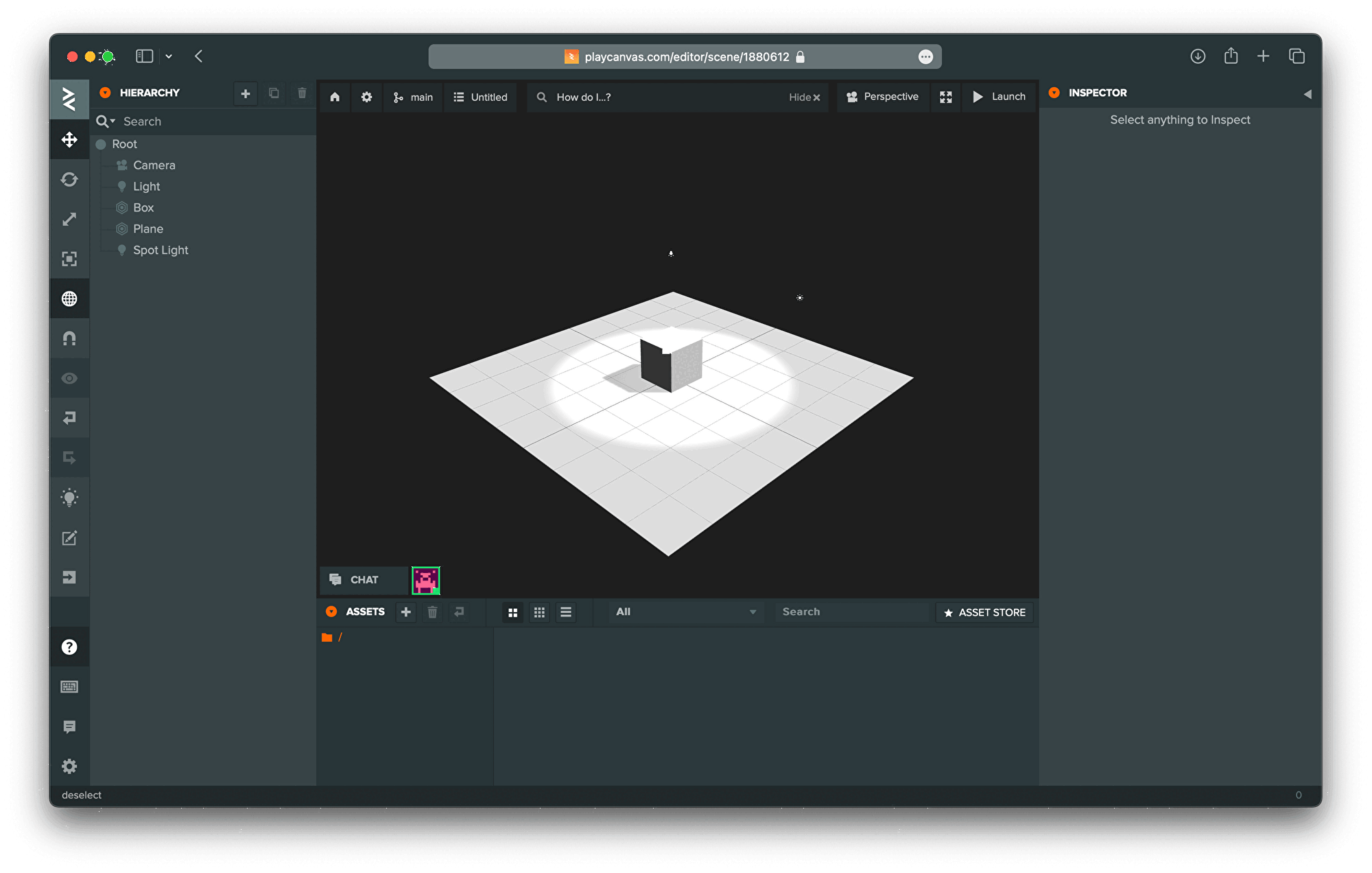Open the Perspective camera dropdown

pos(883,97)
